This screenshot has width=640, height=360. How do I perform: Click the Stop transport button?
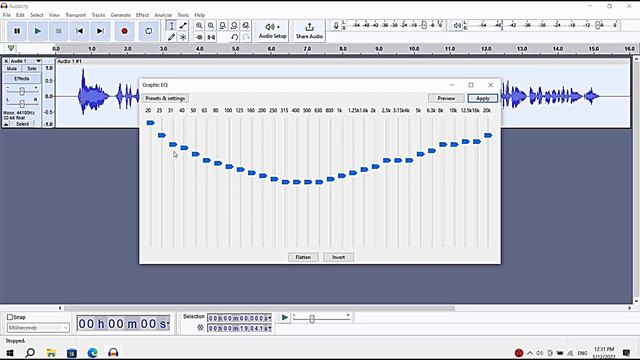click(x=59, y=31)
